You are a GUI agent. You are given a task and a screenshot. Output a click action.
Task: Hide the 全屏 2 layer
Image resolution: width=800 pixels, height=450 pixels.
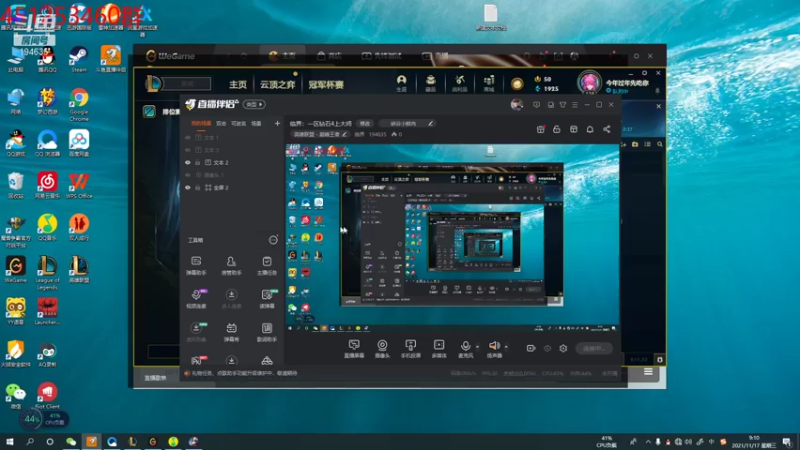[188, 188]
